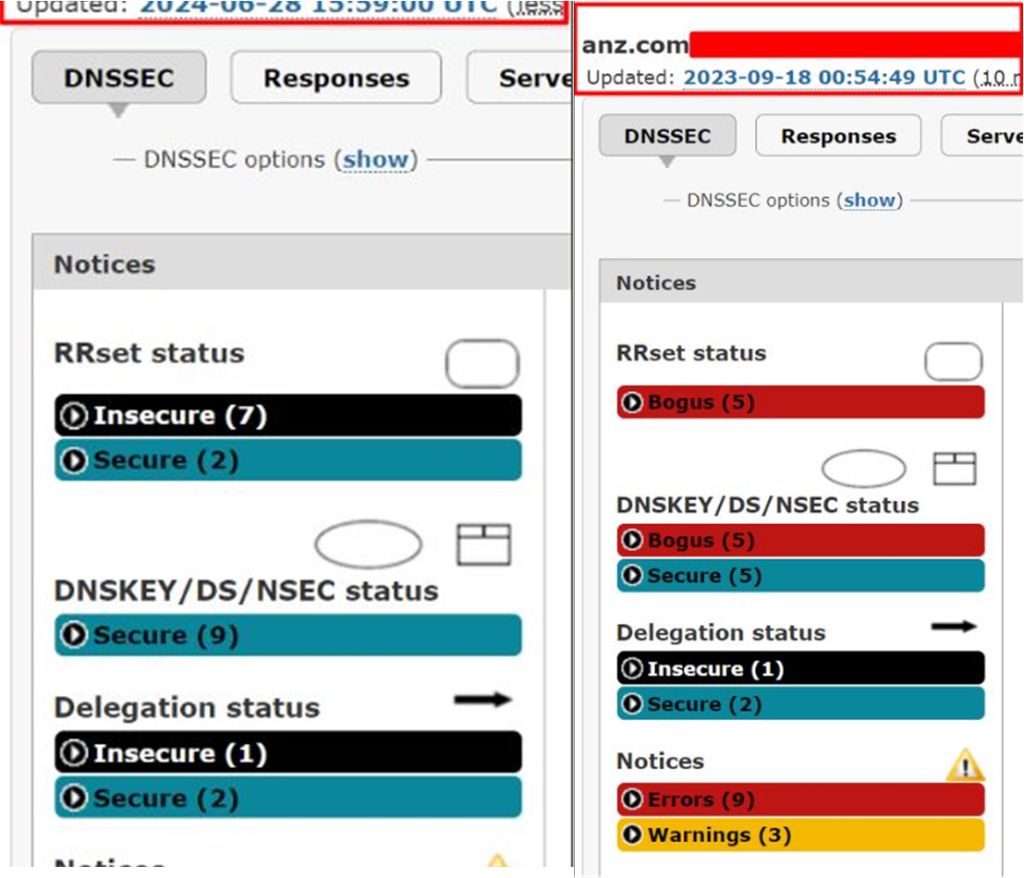Screen dimensions: 1024x878
Task: Click the NSEC table icon in the left panel
Action: [484, 545]
